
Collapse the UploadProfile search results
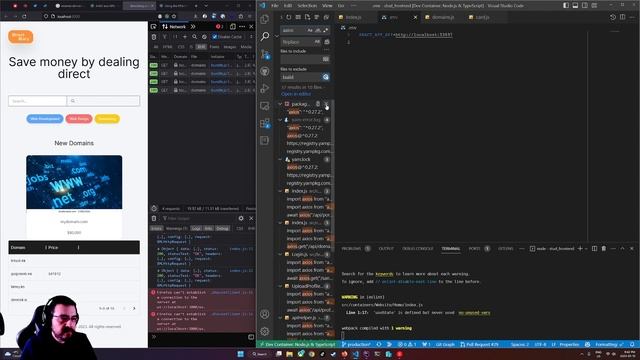[280, 286]
